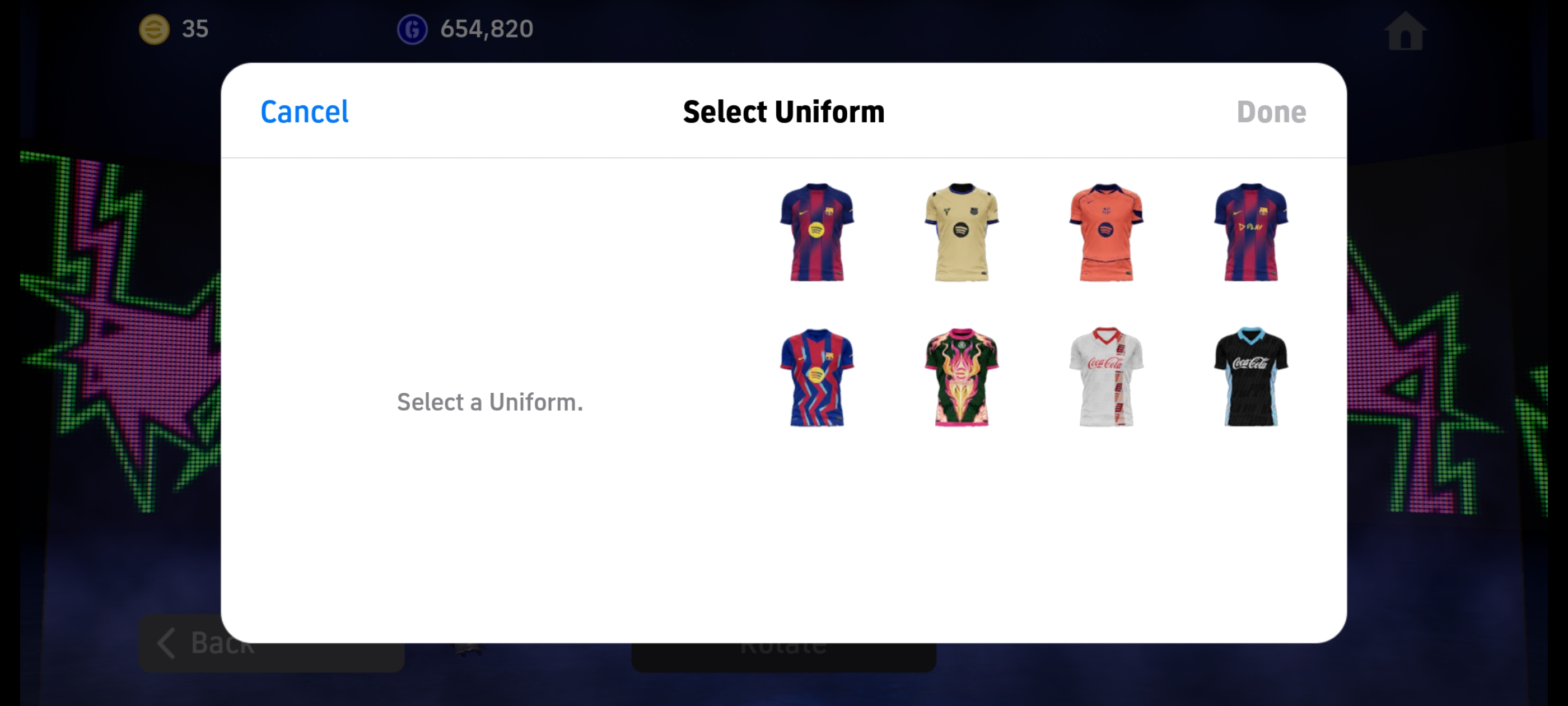
Task: Tap the 'Select a Uniform.' prompt text
Action: (x=490, y=402)
